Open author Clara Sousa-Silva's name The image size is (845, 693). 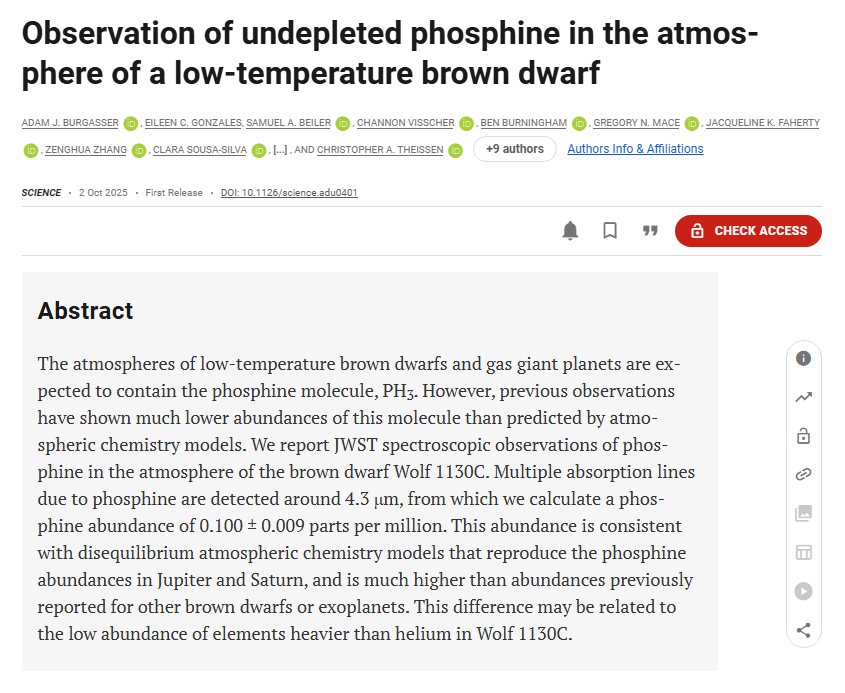tap(199, 150)
